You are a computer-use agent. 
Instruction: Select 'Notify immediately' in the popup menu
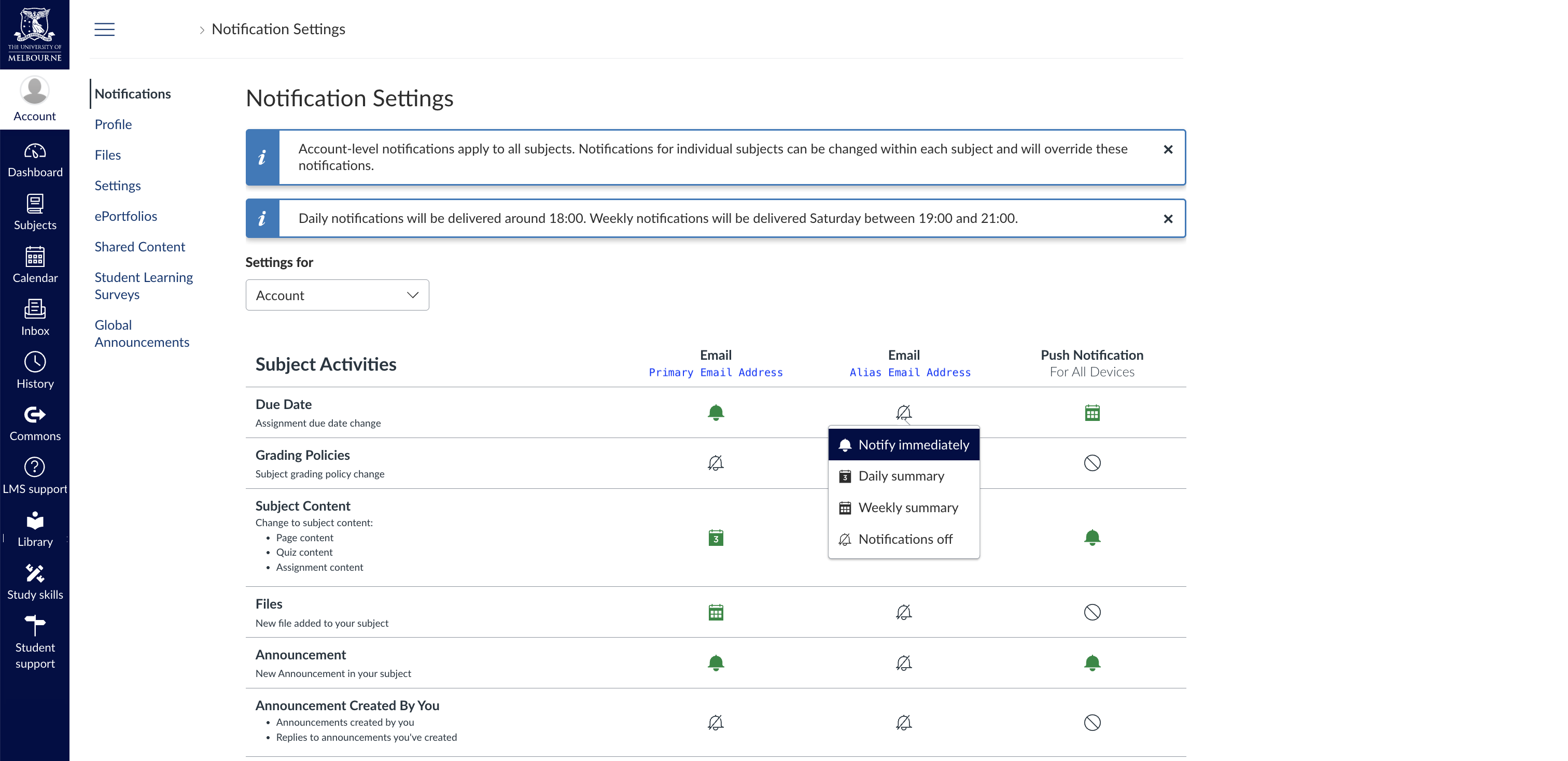[903, 445]
